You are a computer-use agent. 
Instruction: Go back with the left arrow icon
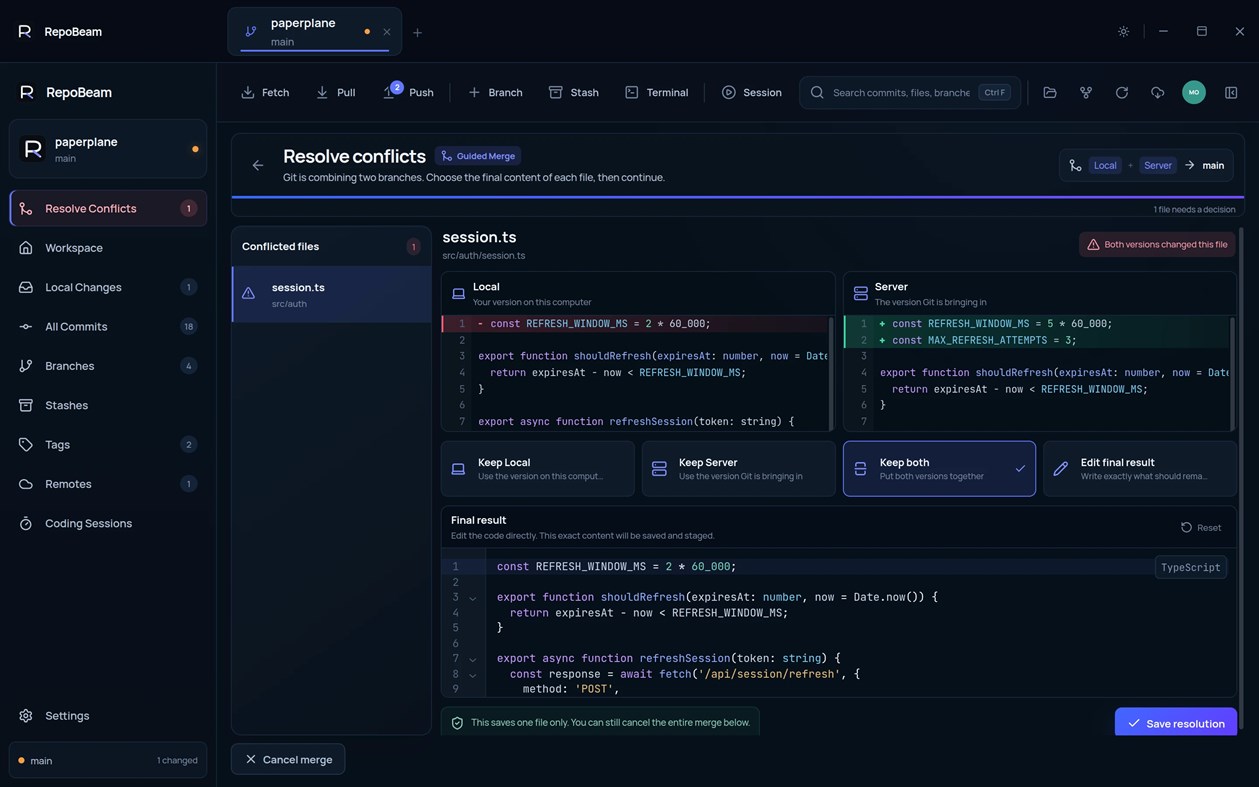[258, 165]
